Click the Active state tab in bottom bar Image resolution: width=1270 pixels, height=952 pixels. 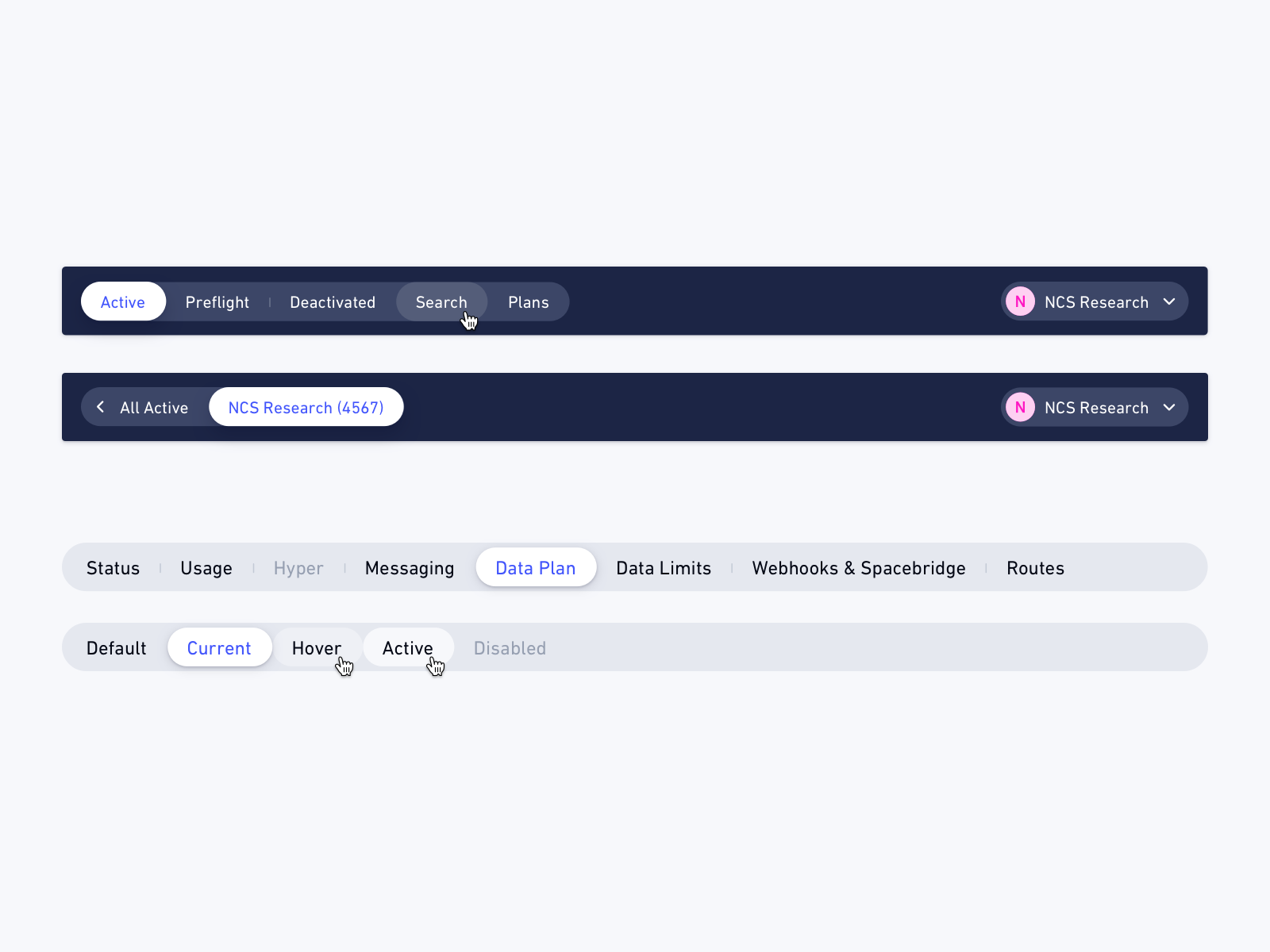pyautogui.click(x=408, y=648)
